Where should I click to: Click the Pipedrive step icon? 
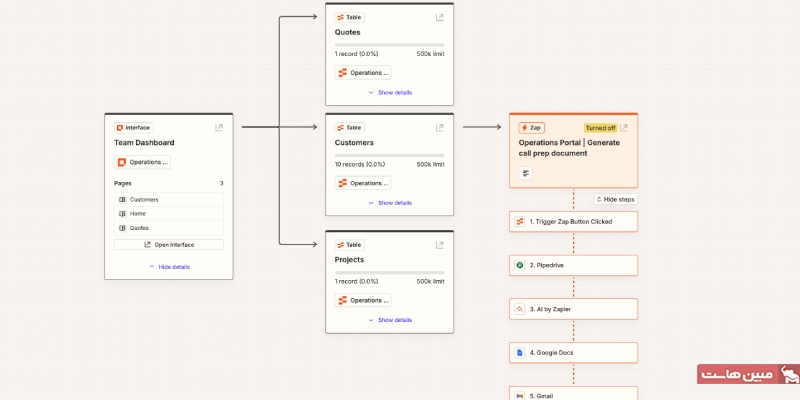pos(520,265)
